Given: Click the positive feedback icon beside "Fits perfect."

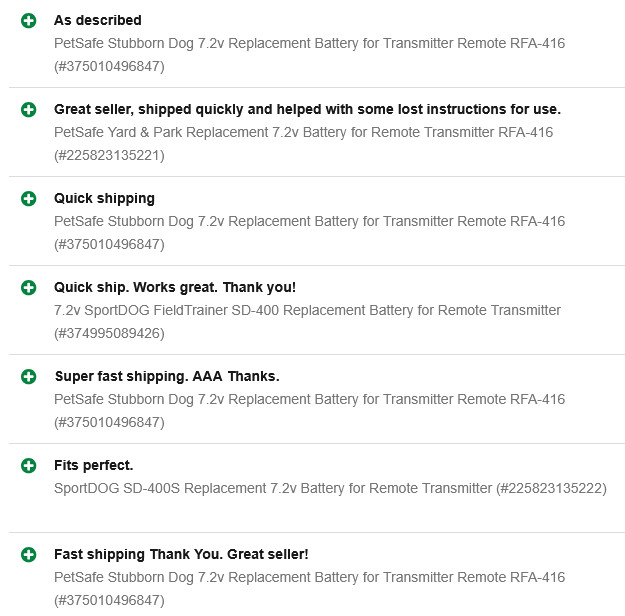Looking at the screenshot, I should (28, 465).
